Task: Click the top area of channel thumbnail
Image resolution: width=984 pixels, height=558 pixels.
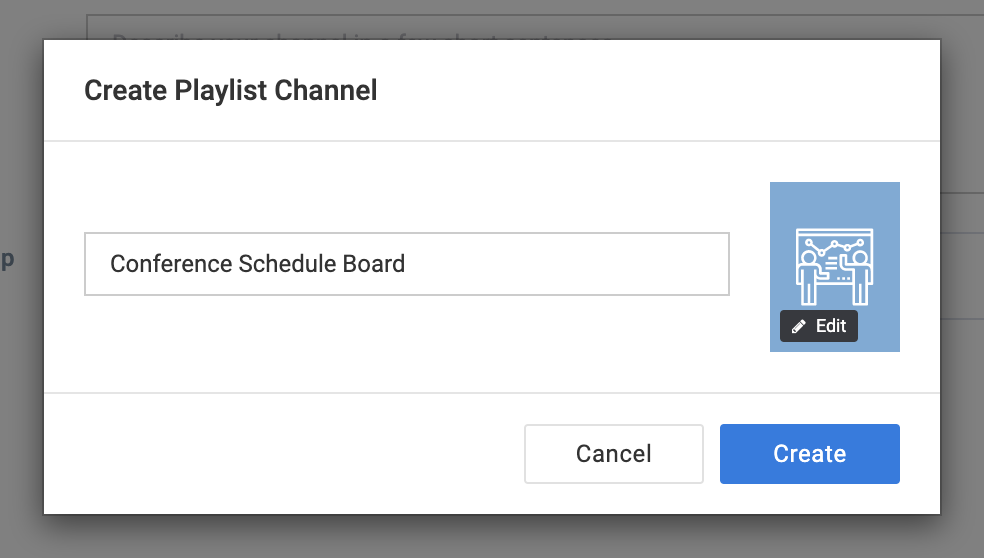Action: pos(835,202)
